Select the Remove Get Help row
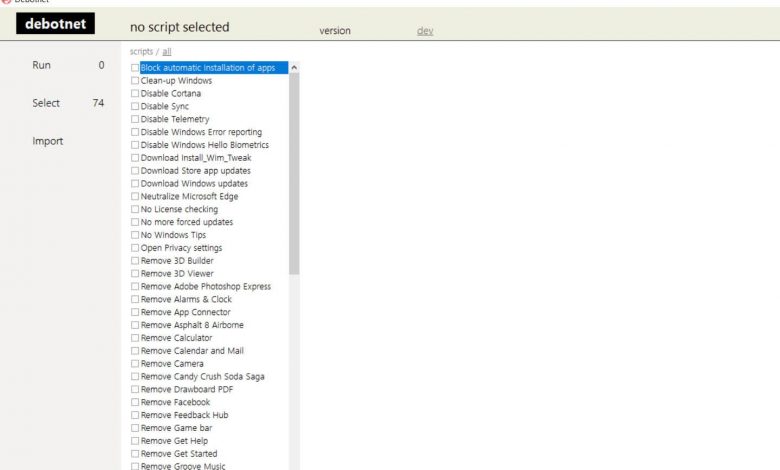Screen dimensions: 780x470 [x=174, y=441]
